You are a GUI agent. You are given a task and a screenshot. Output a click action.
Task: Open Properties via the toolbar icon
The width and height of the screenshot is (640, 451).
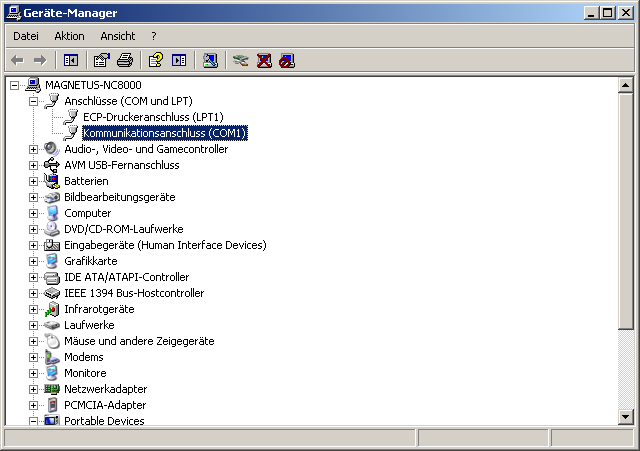[x=102, y=61]
